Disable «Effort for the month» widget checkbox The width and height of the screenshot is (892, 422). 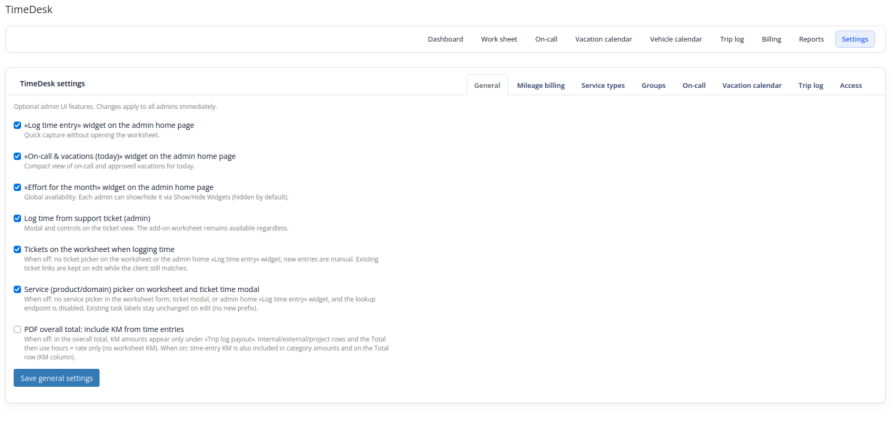(x=17, y=187)
